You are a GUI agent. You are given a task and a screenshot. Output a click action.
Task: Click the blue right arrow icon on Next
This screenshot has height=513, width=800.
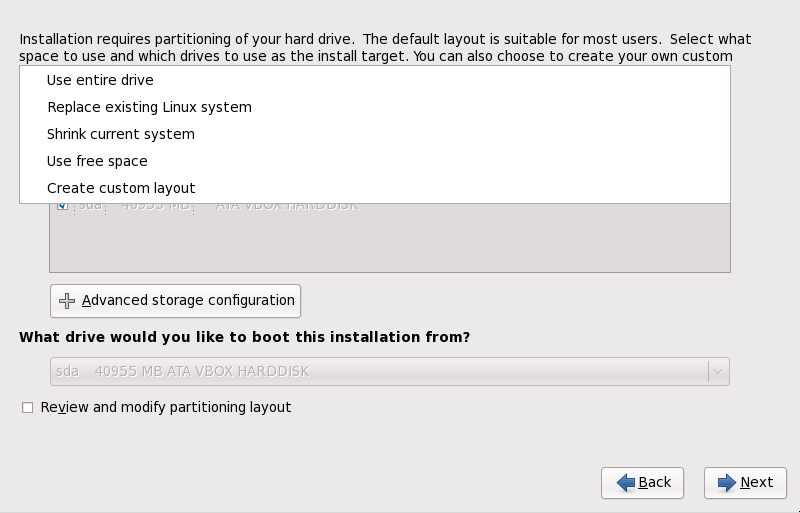click(727, 482)
